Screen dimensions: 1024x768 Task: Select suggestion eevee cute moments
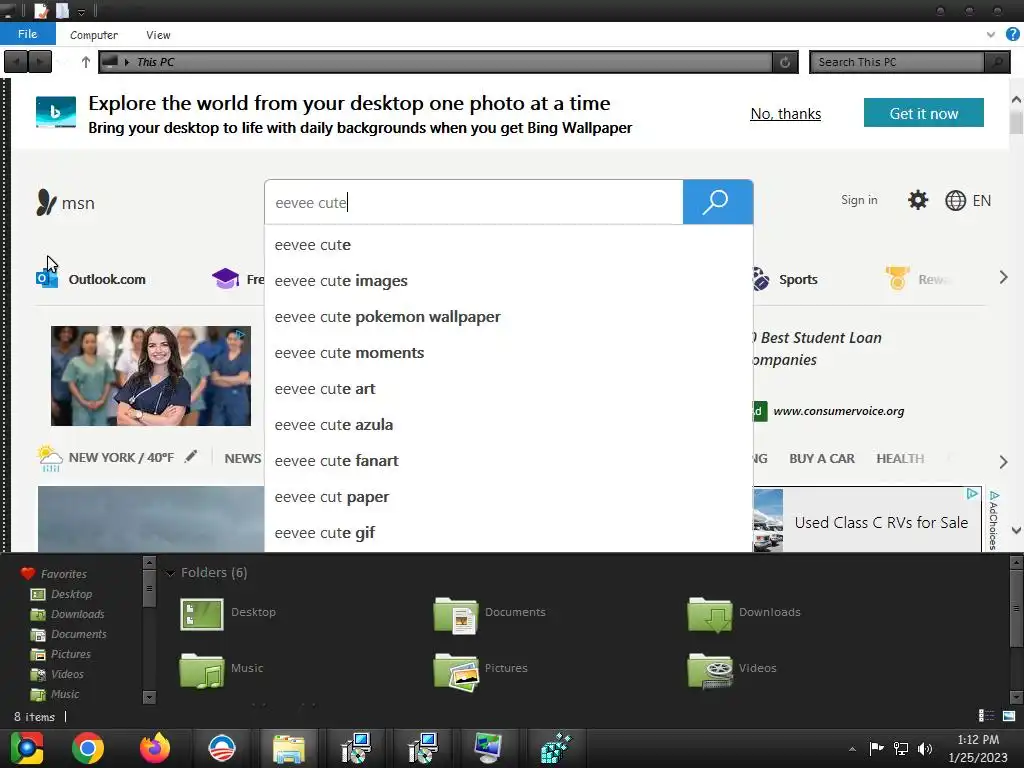click(x=509, y=353)
